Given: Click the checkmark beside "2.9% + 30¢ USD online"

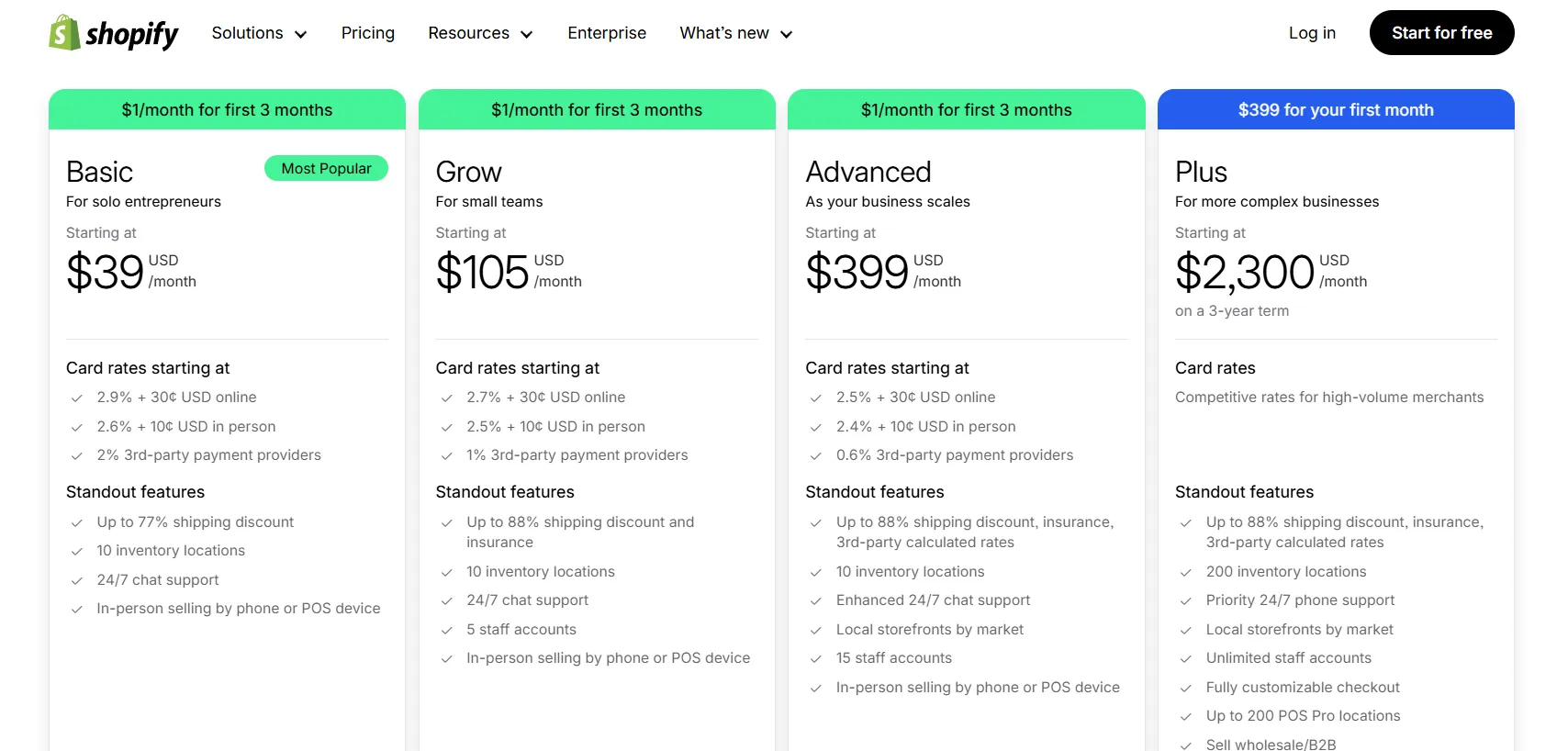Looking at the screenshot, I should click(77, 397).
